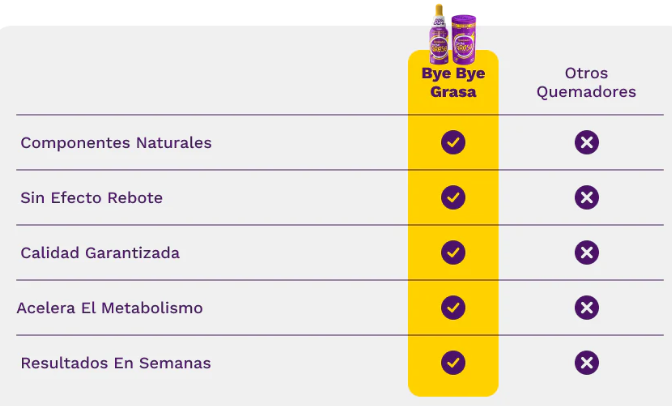The height and width of the screenshot is (406, 672).
Task: Click checkmark icon for Resultados En Semanas
Action: [x=453, y=363]
